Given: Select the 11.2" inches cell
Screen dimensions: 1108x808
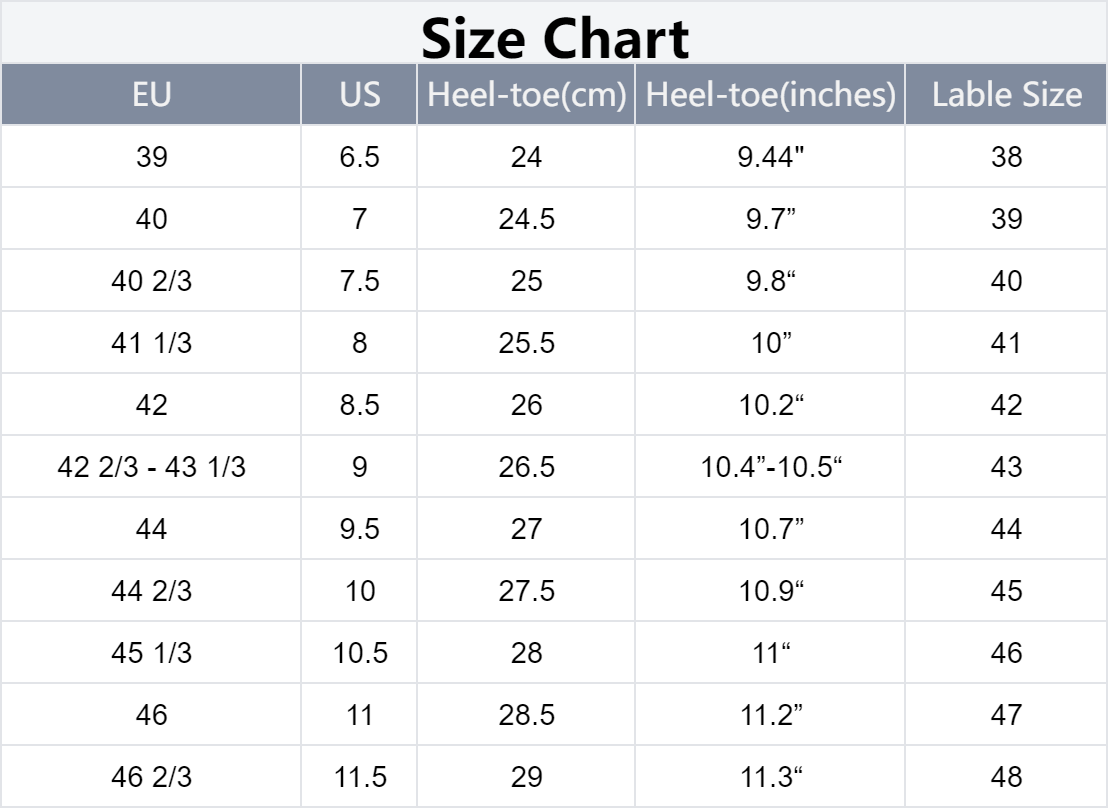Looking at the screenshot, I should (770, 715).
